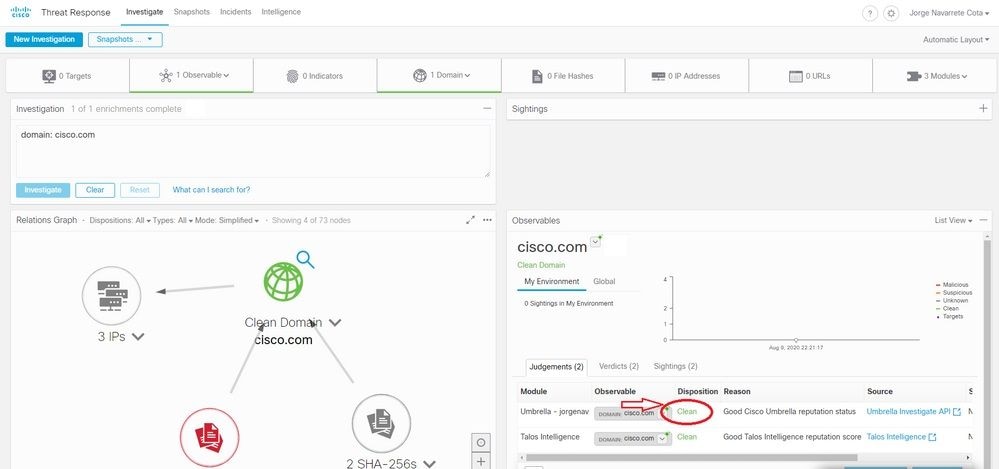Viewport: 999px width, 469px height.
Task: Open the Mode: Simplified filter
Action: click(228, 220)
